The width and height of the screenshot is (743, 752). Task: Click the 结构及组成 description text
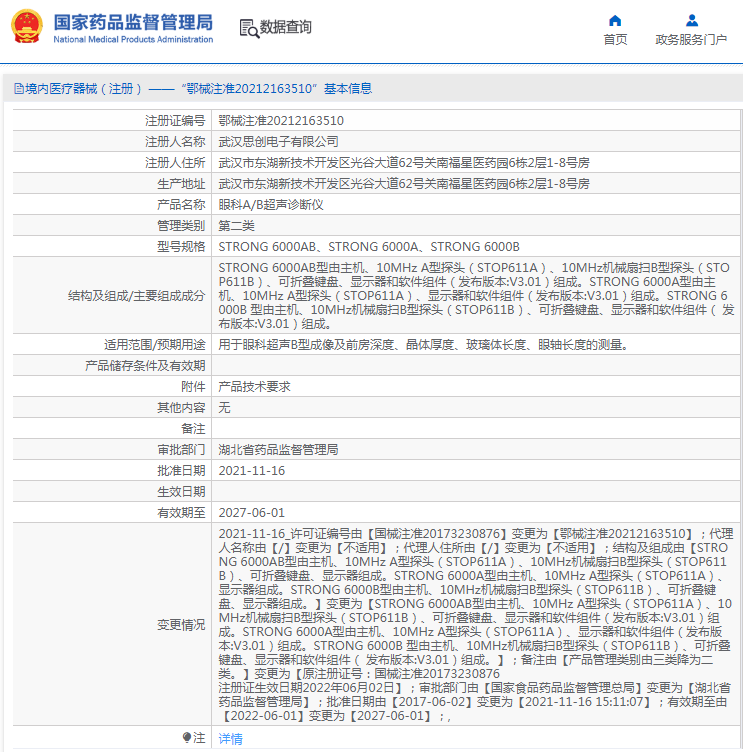tap(476, 295)
